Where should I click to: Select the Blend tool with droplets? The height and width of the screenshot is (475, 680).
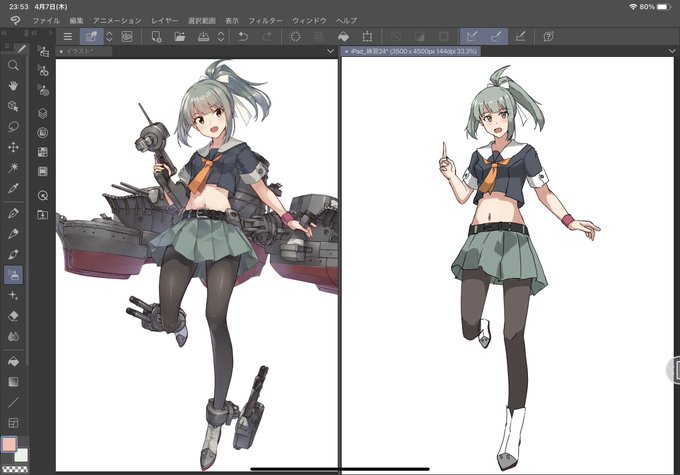pos(13,337)
